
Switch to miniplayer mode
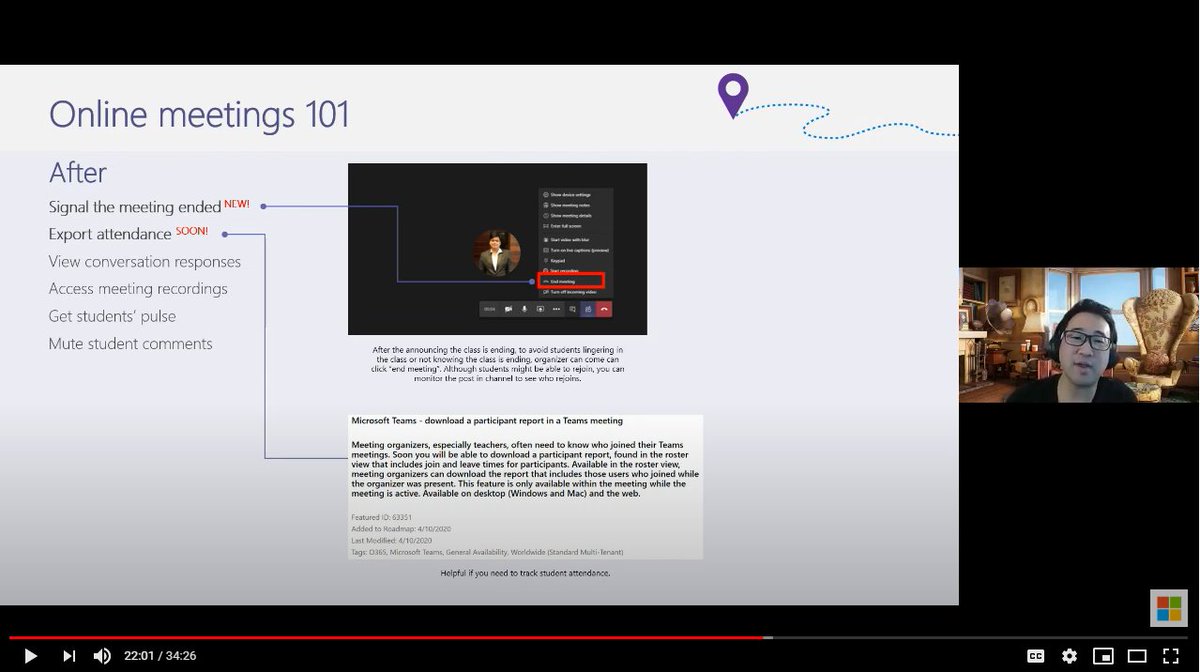[x=1103, y=656]
